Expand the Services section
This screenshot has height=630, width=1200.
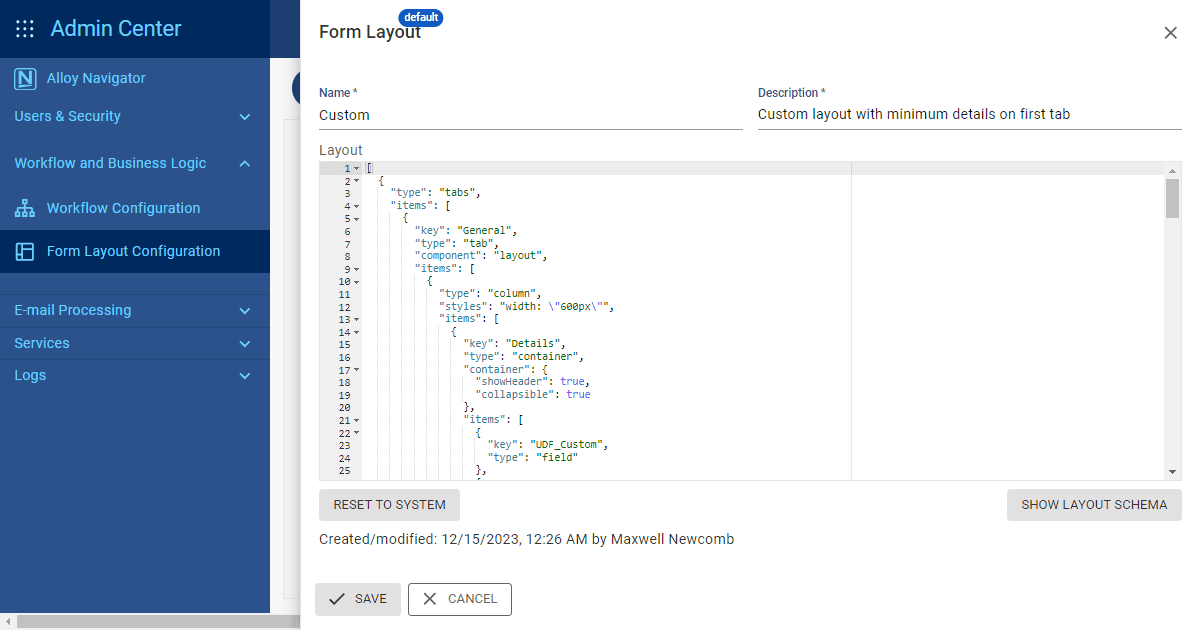pyautogui.click(x=245, y=344)
